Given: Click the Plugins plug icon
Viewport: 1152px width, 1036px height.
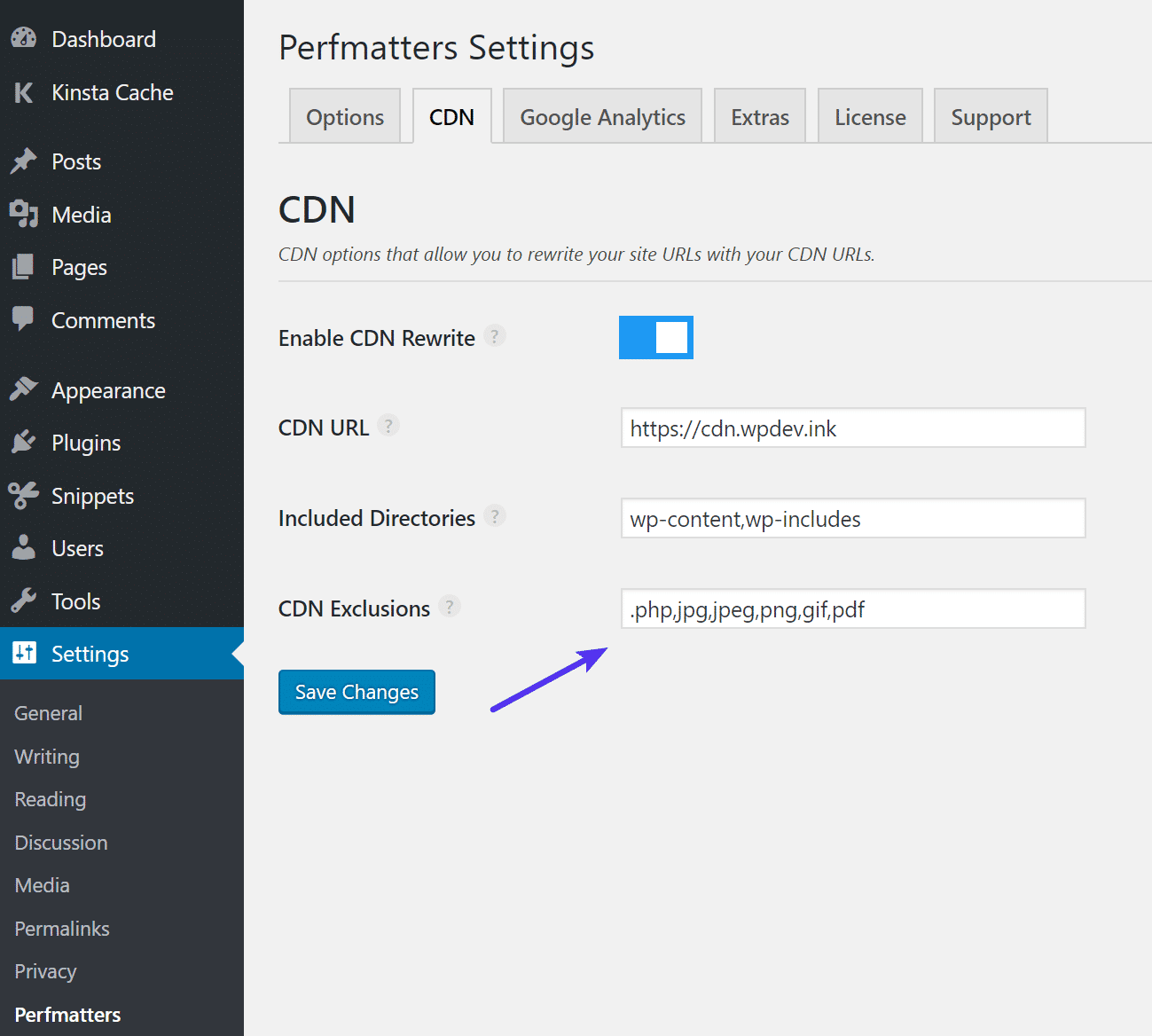Looking at the screenshot, I should pos(23,442).
